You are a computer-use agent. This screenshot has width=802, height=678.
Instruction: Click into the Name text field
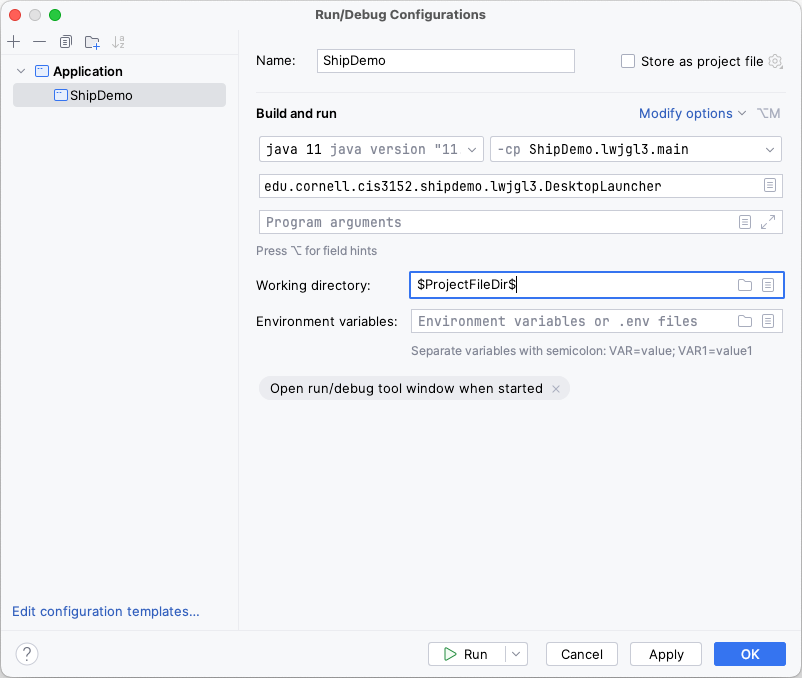445,61
